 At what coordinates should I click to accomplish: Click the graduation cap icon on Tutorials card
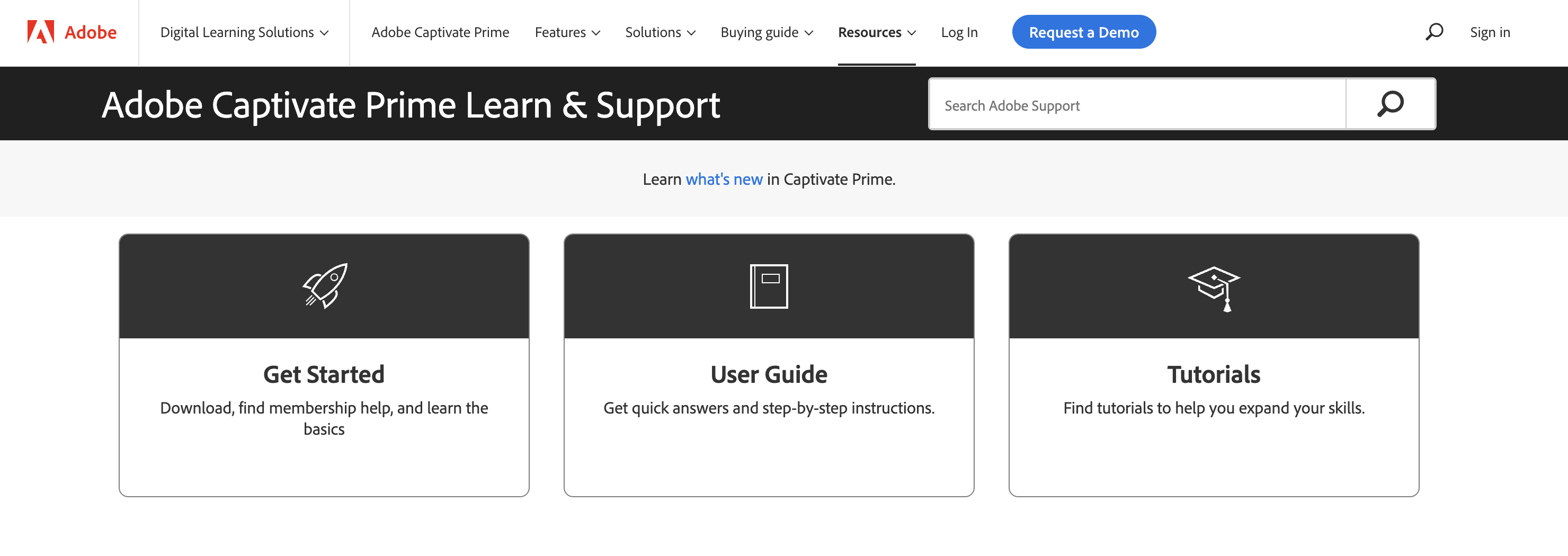pyautogui.click(x=1214, y=289)
